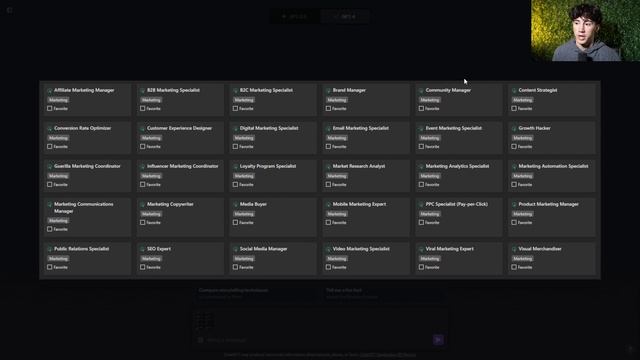Toggle Favorite for Email Marketing Specialist
Image resolution: width=640 pixels, height=360 pixels.
point(328,146)
